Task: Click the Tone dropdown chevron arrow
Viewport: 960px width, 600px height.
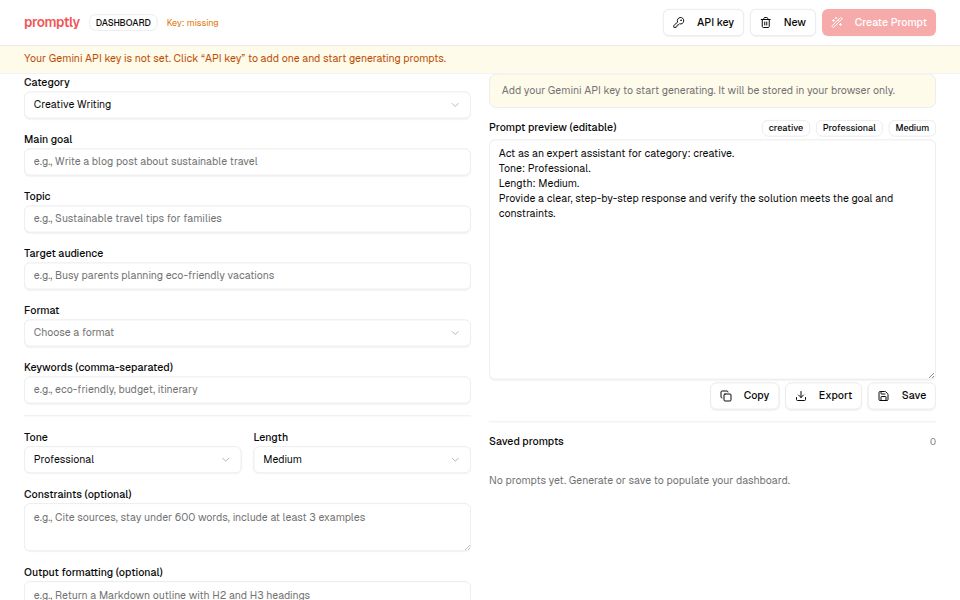Action: (x=226, y=460)
